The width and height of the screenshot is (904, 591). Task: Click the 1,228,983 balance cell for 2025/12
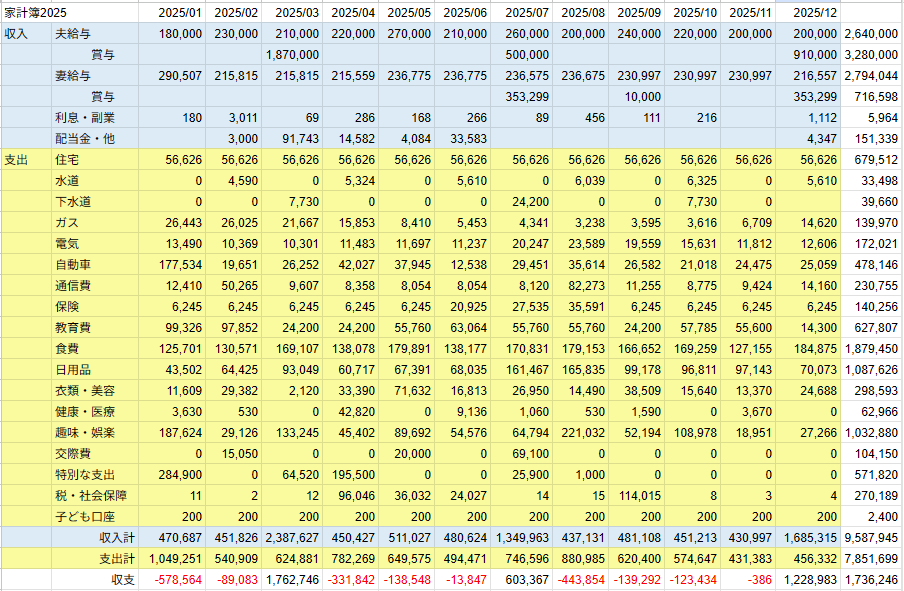click(x=812, y=579)
